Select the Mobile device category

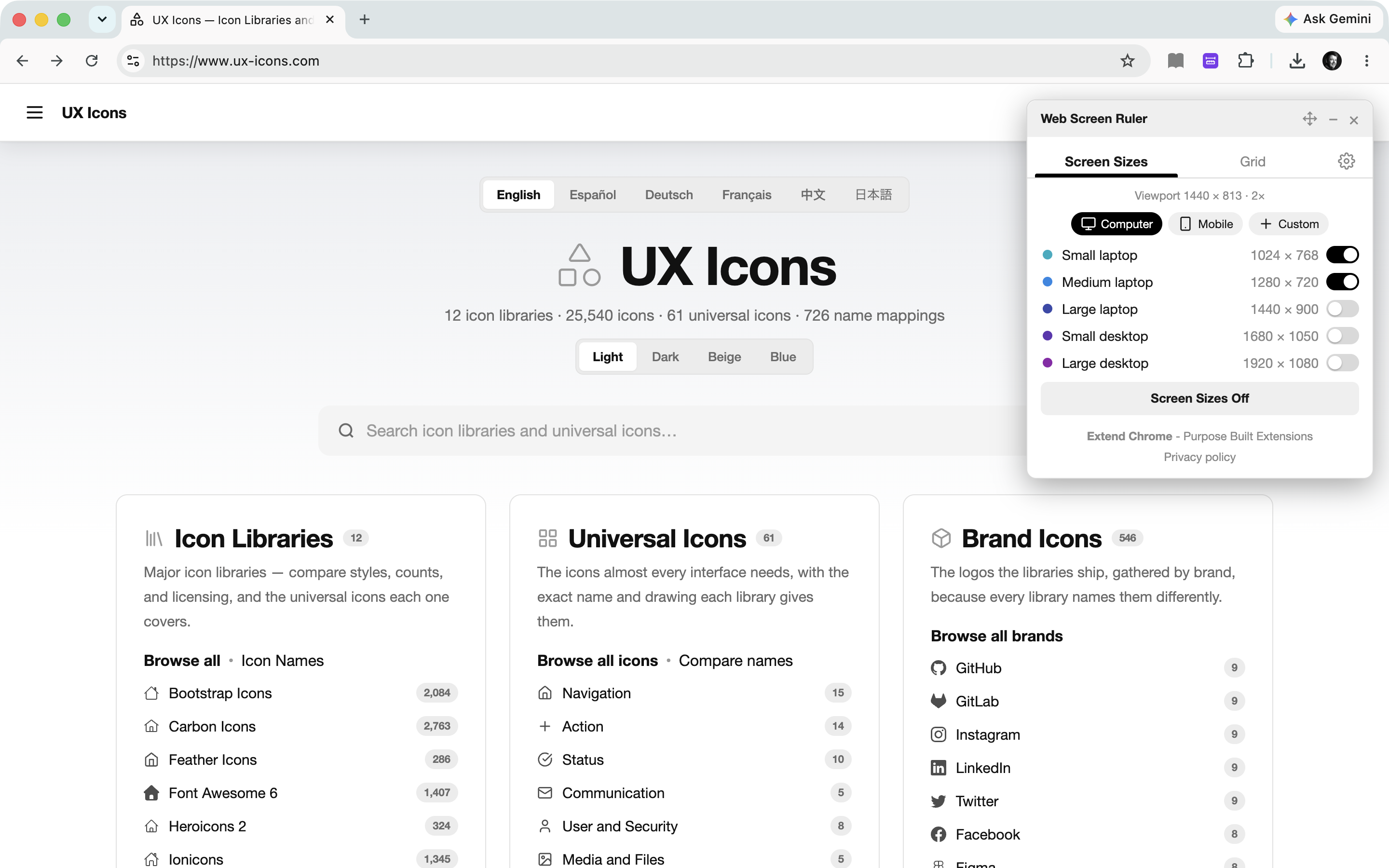click(x=1205, y=224)
